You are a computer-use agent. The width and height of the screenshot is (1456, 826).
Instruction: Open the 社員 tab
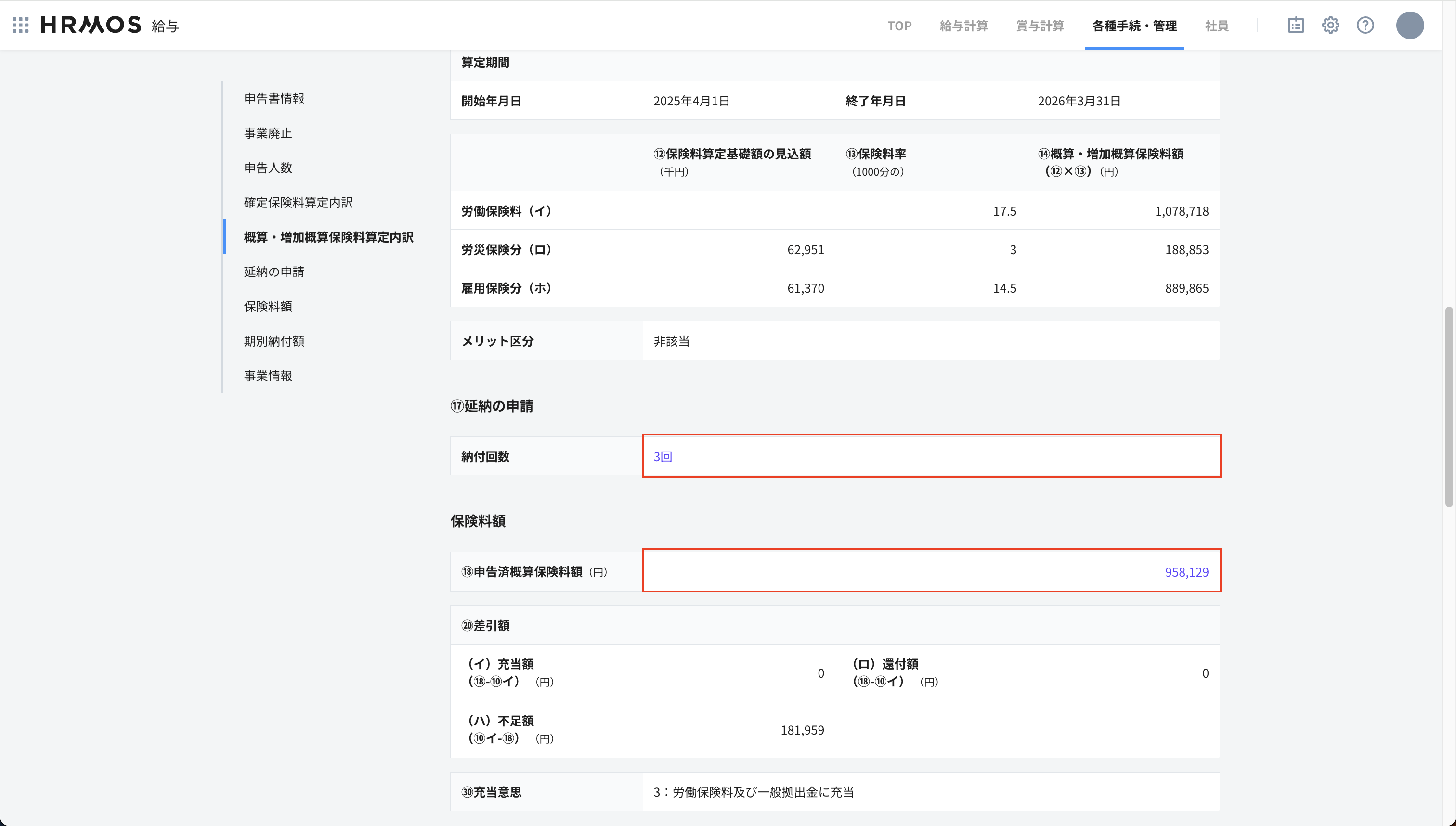point(1217,26)
